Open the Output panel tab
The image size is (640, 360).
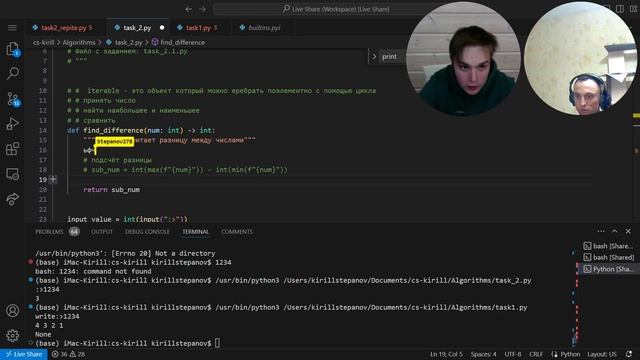coord(102,232)
